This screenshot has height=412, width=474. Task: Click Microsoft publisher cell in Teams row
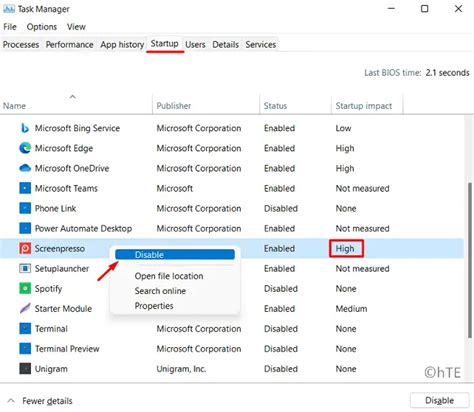point(175,188)
